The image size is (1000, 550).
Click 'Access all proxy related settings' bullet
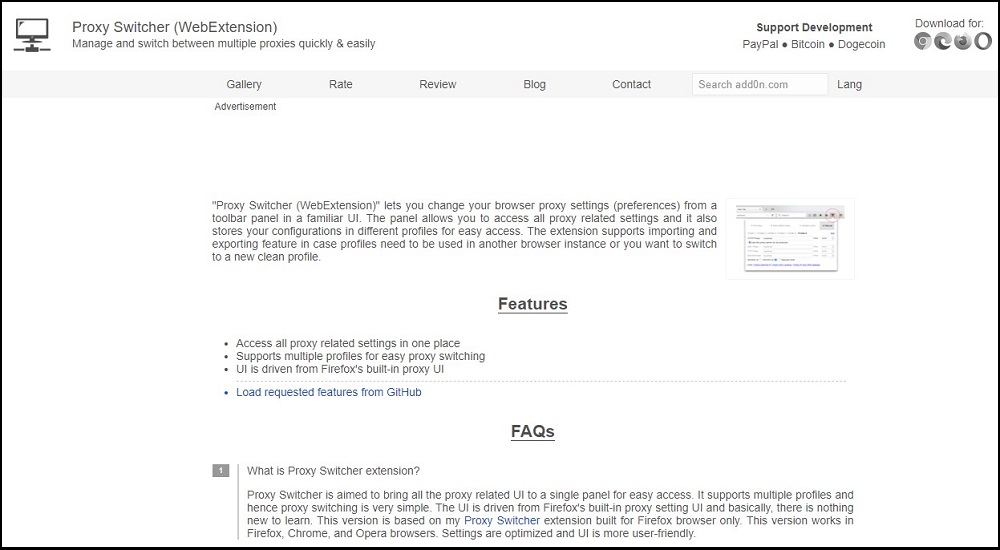tap(348, 343)
